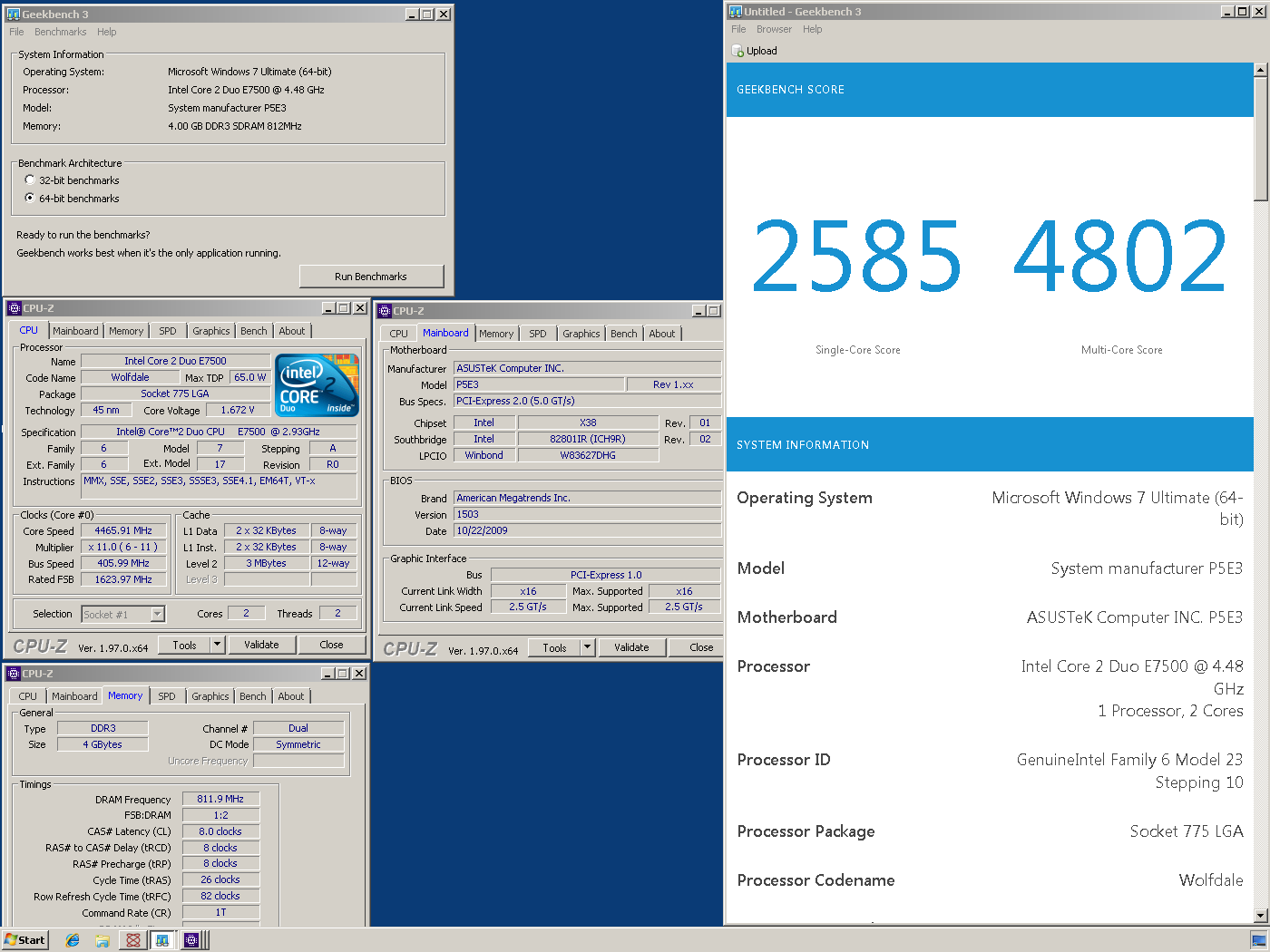Viewport: 1270px width, 952px height.
Task: Click the Multiplier value x 11.0 ( 6 - 11 )
Action: pos(124,548)
